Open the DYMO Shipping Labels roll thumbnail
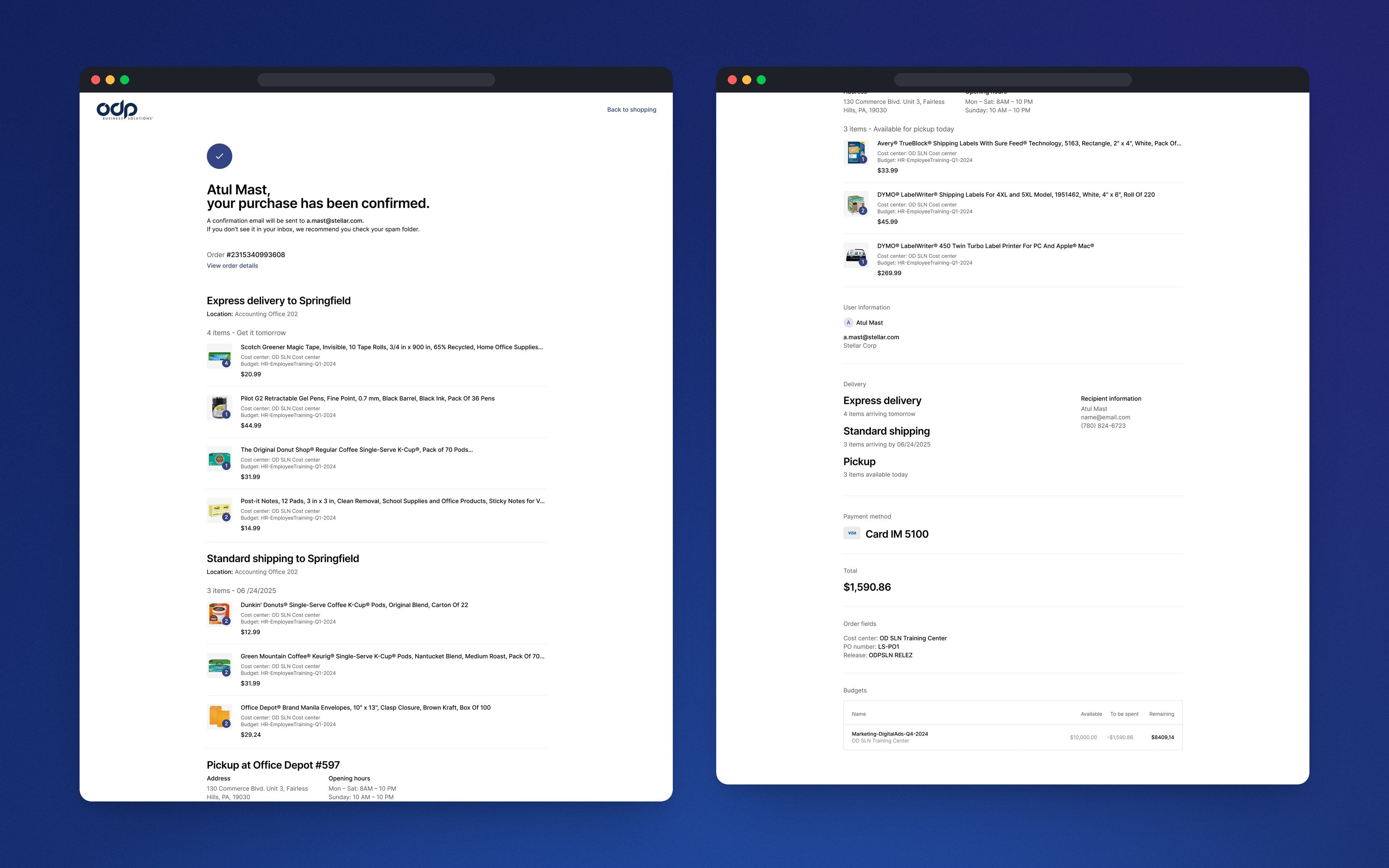The height and width of the screenshot is (868, 1389). (856, 204)
